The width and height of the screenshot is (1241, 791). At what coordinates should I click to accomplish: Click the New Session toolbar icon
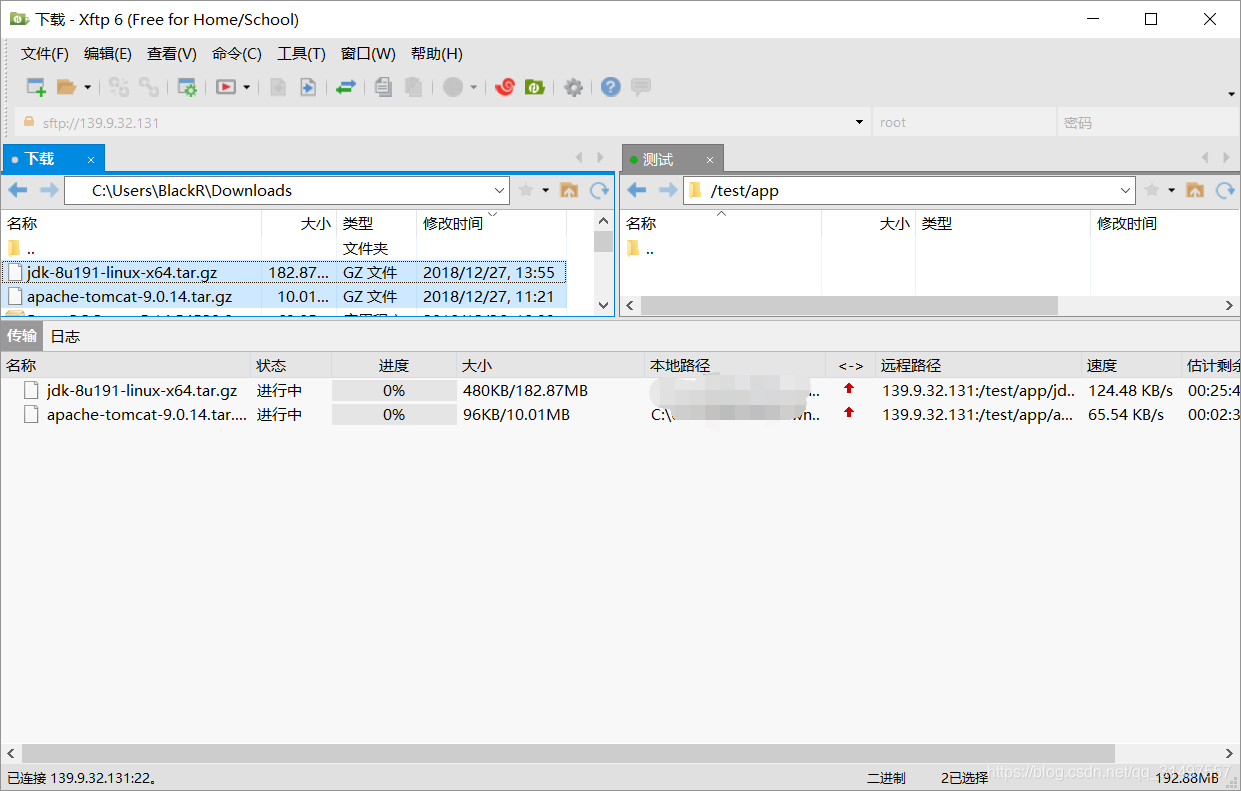tap(36, 87)
